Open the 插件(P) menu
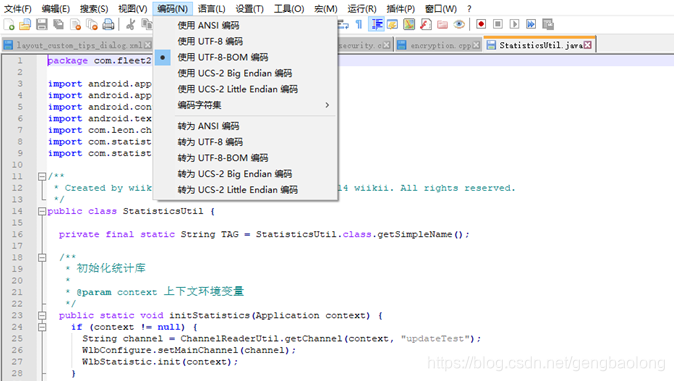 [x=400, y=9]
